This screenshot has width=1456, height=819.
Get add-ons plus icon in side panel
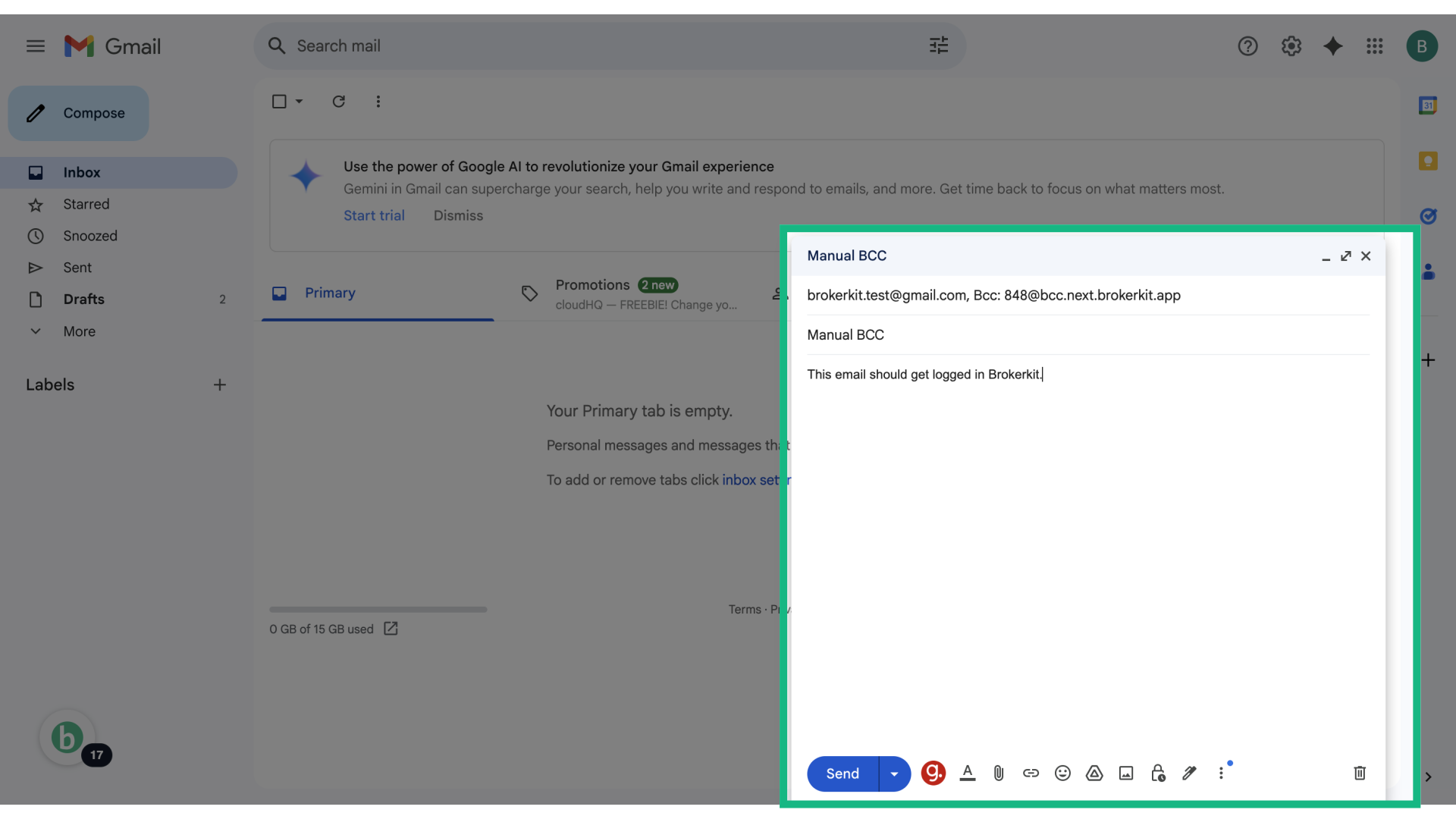1428,360
